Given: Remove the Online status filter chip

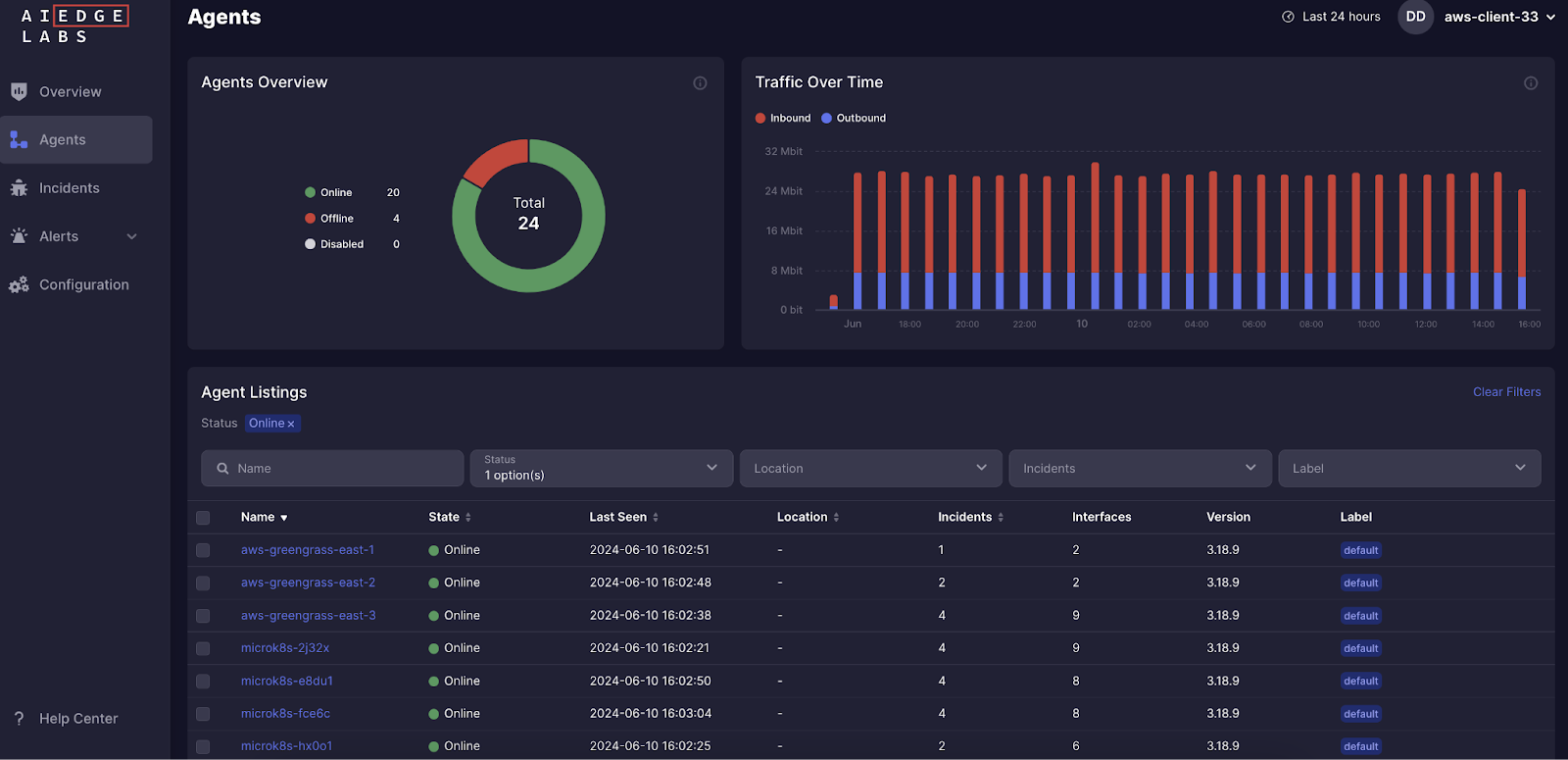Looking at the screenshot, I should click(x=291, y=424).
